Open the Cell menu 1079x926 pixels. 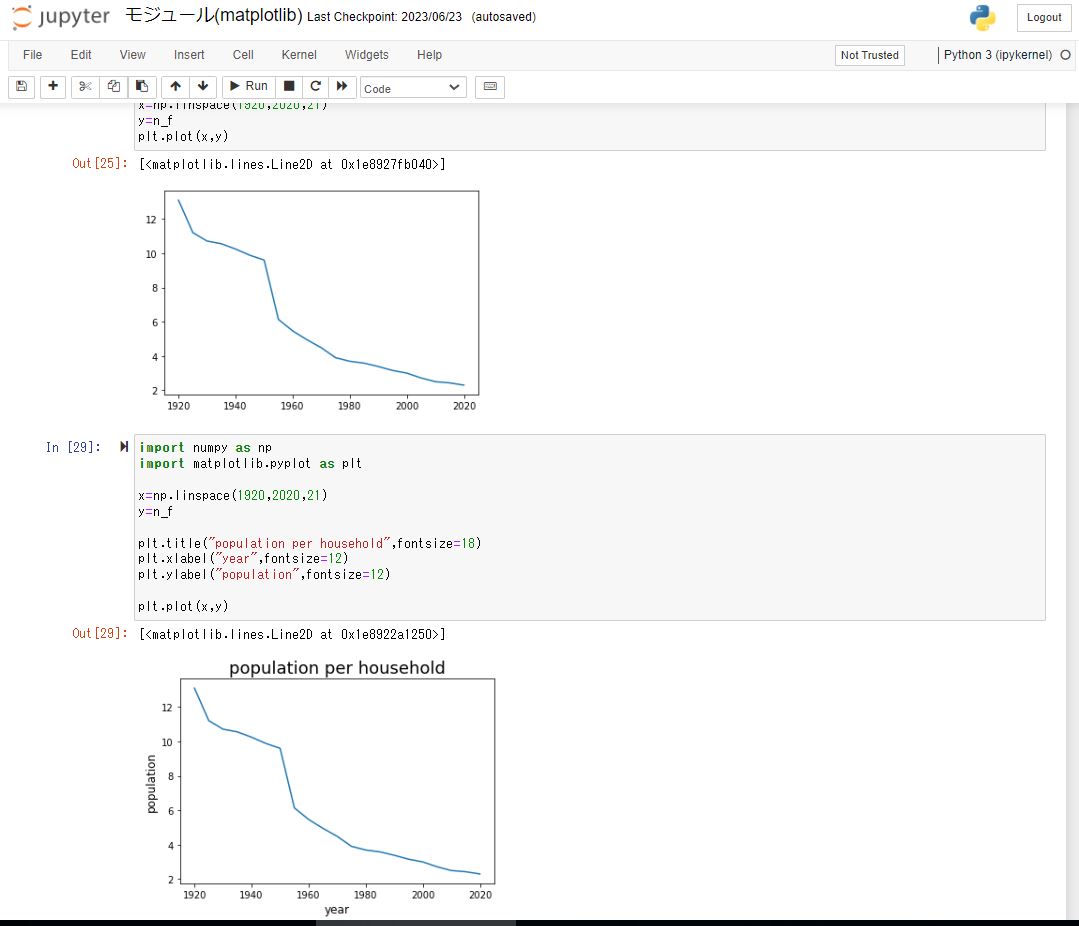243,55
